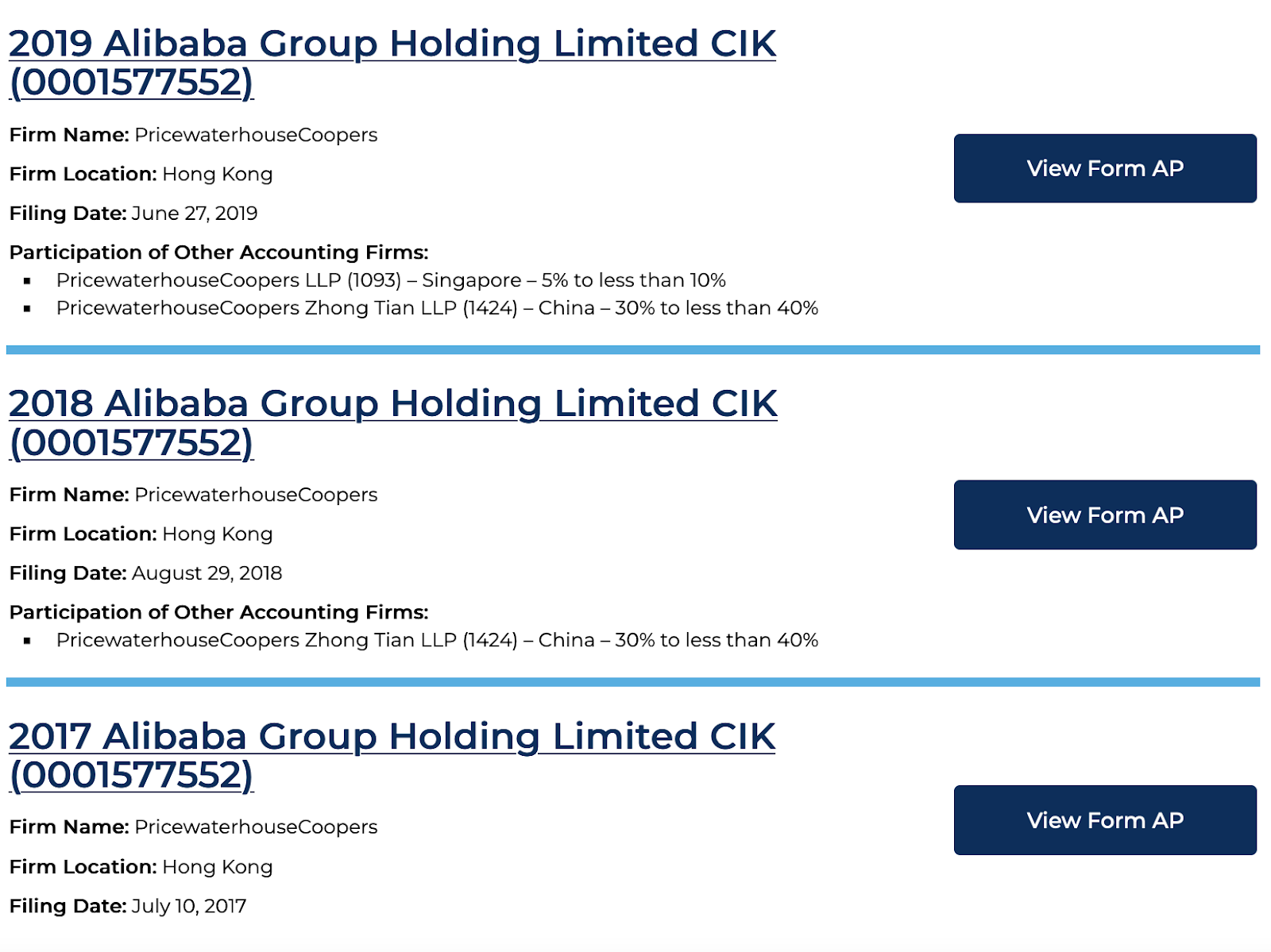Click View Form AP for 2019 filing
Image resolution: width=1271 pixels, height=952 pixels.
coord(1104,168)
